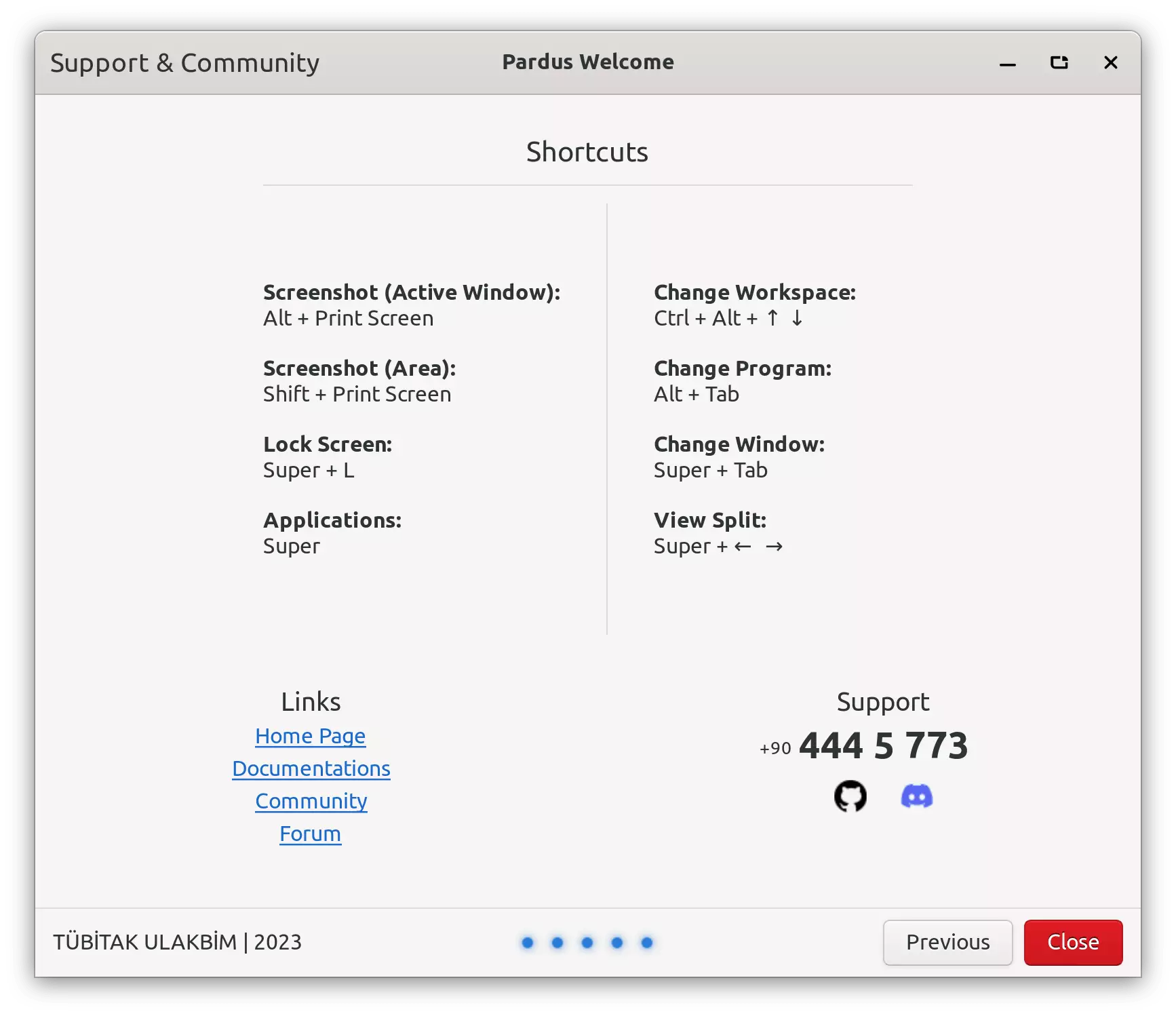Click the X icon in the title bar
The width and height of the screenshot is (1176, 1016).
[x=1110, y=63]
